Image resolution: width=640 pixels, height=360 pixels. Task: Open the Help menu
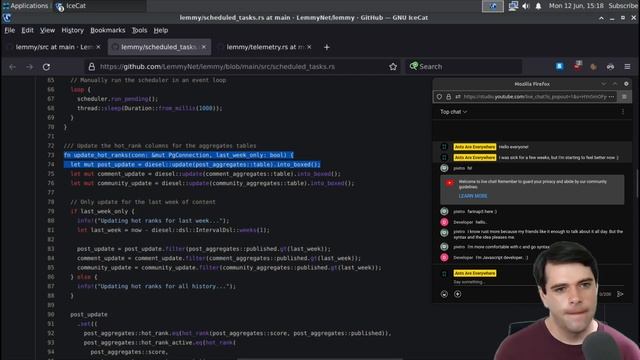click(x=161, y=30)
